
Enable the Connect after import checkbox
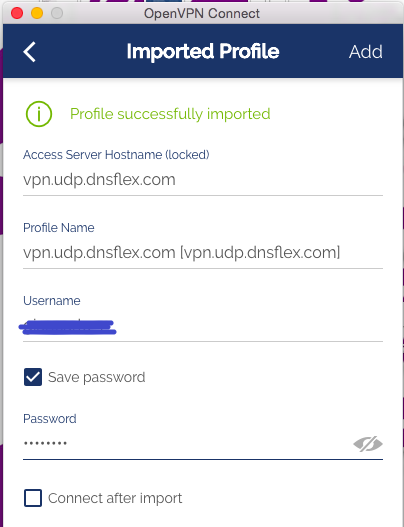pos(33,498)
